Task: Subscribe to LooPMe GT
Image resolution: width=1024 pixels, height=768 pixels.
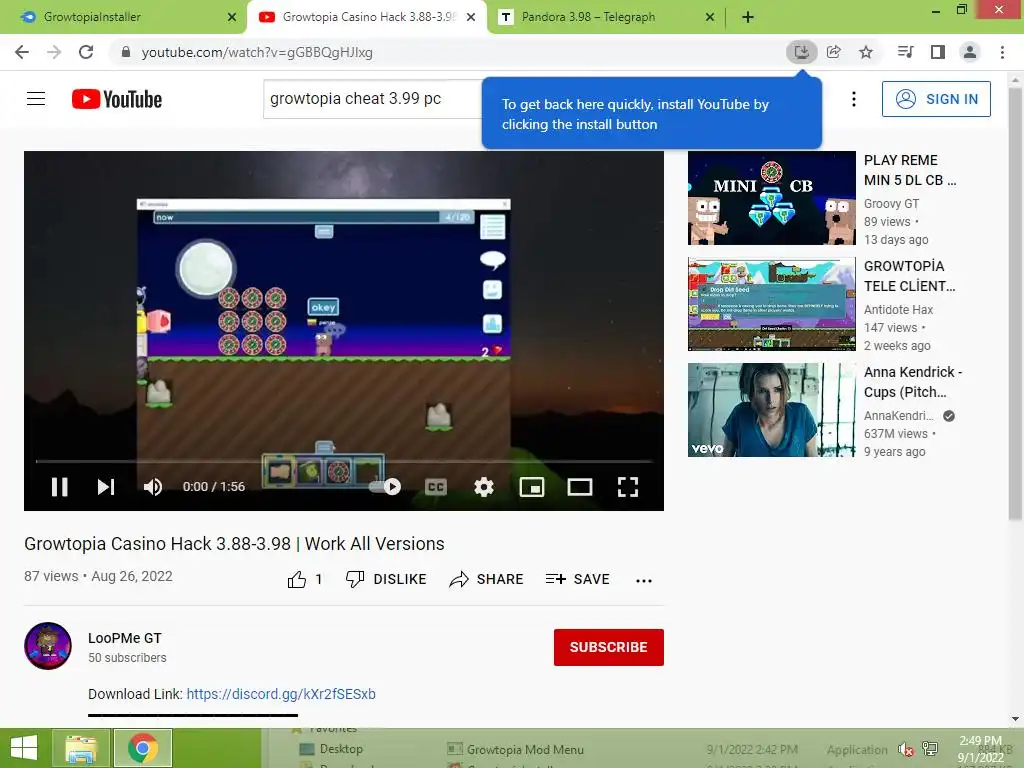Action: [x=609, y=647]
